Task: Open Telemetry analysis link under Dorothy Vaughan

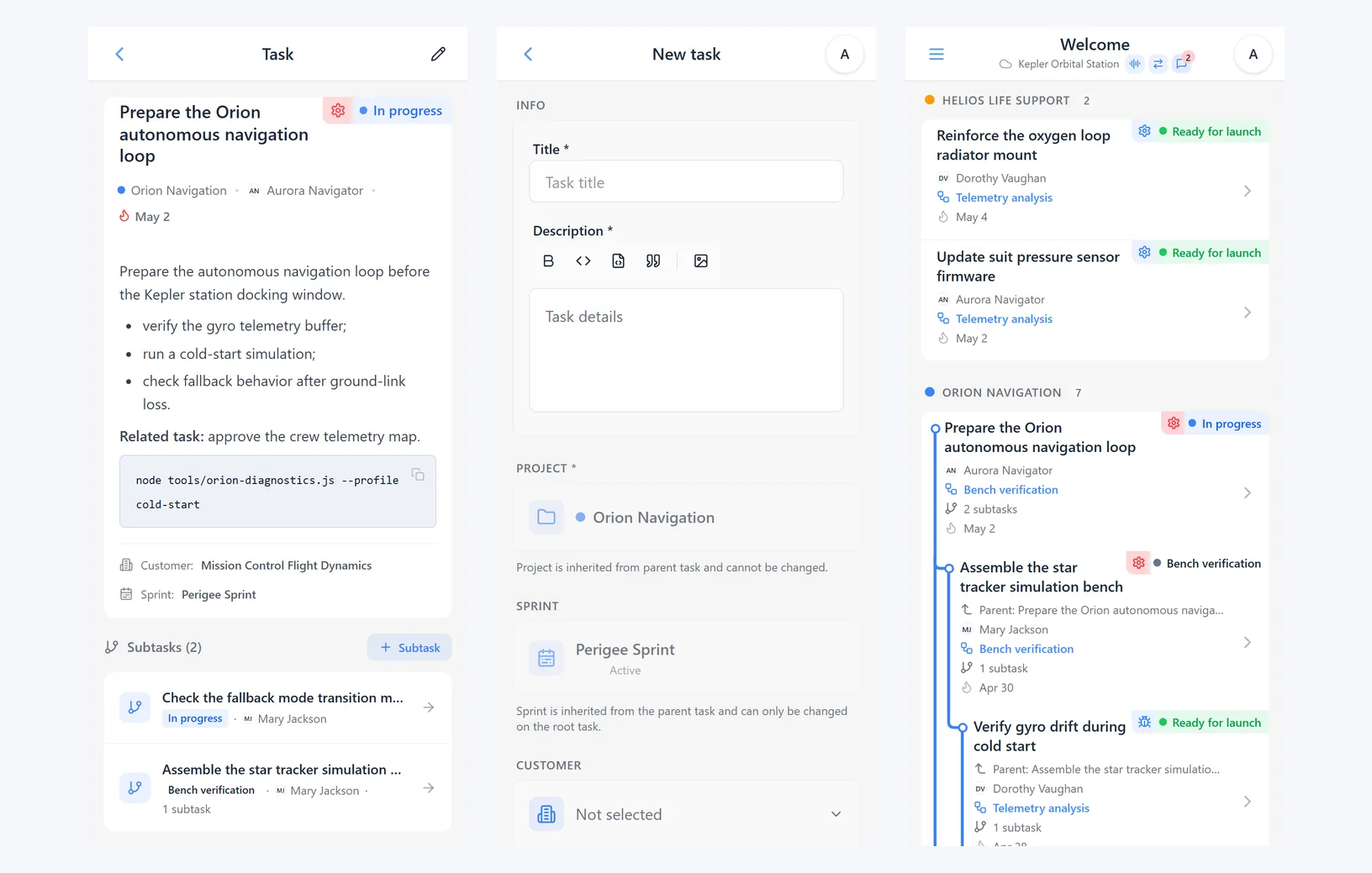Action: pos(1004,197)
